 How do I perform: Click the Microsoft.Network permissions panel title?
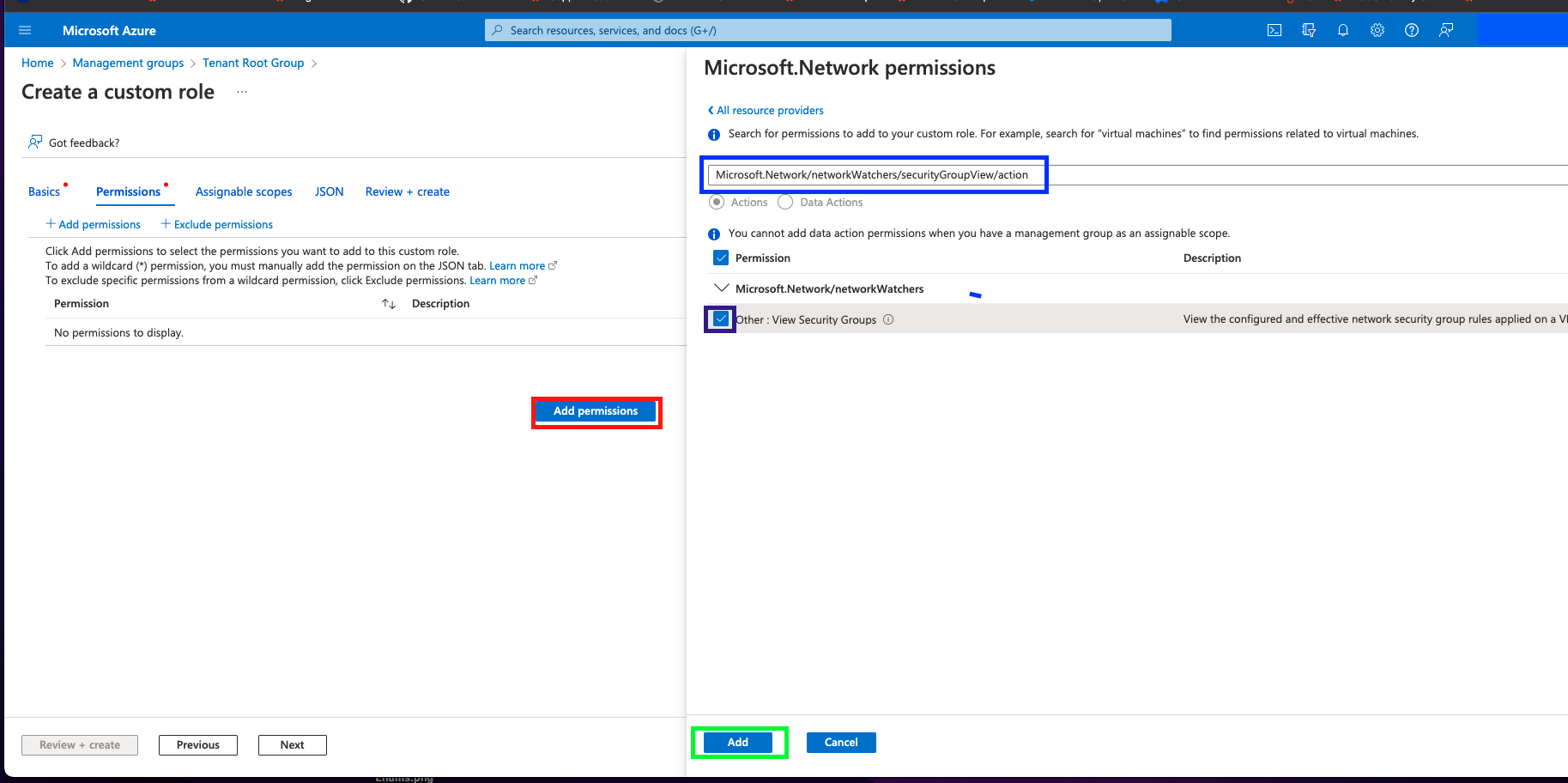(x=850, y=68)
